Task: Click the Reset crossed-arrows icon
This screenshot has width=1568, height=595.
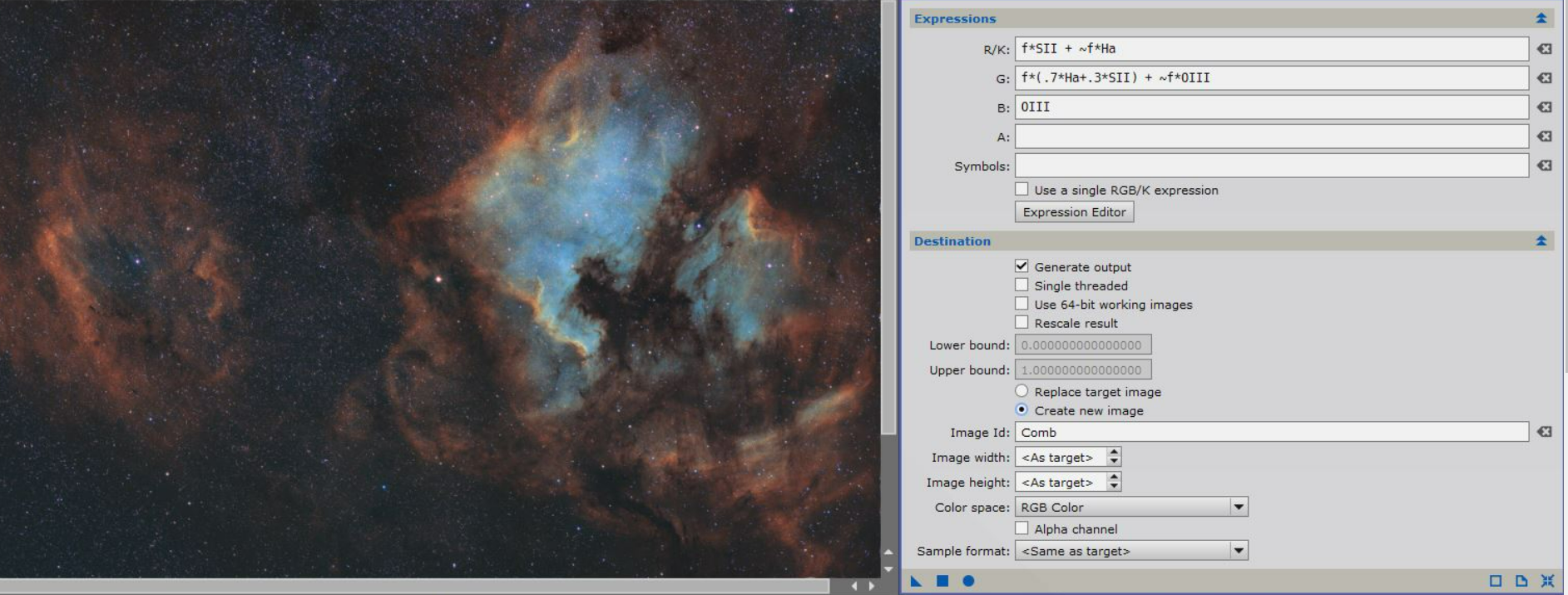Action: (x=1547, y=581)
